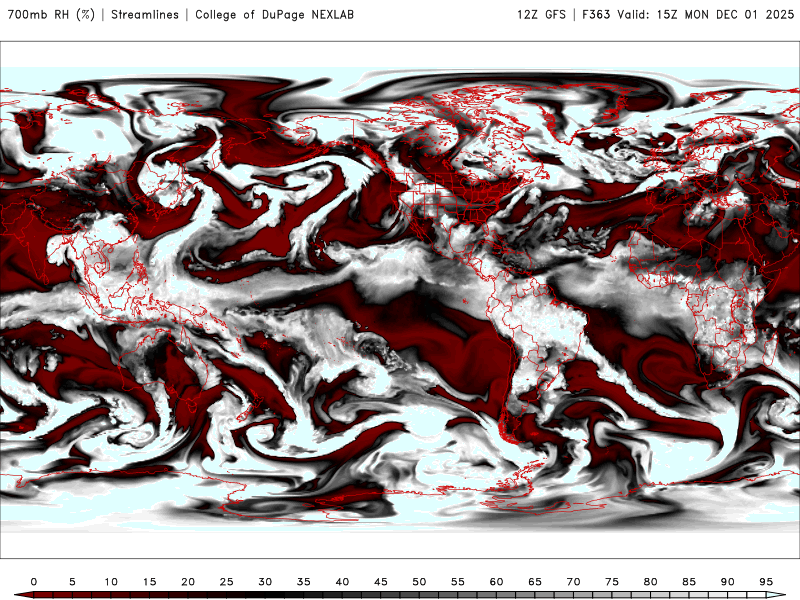Click the "12Z GFS" model run label

541,14
